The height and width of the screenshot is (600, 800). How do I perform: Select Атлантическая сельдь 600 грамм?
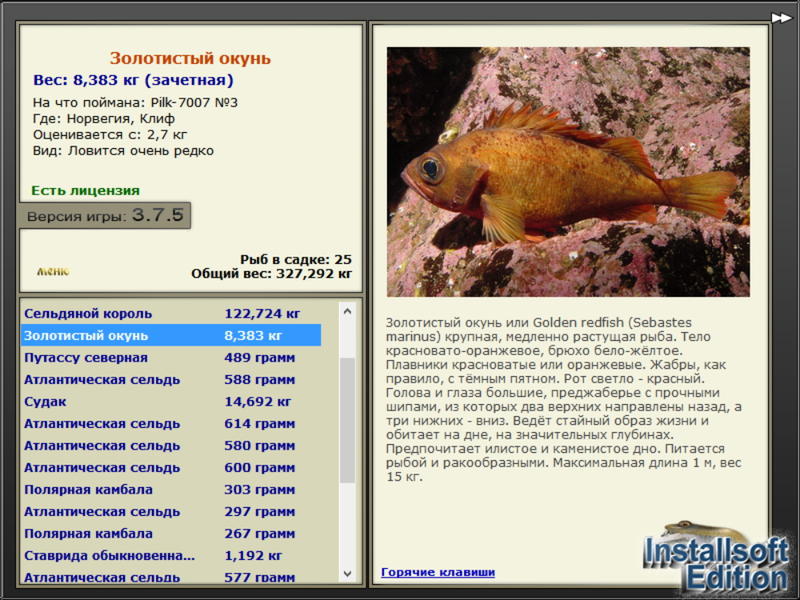click(x=171, y=467)
